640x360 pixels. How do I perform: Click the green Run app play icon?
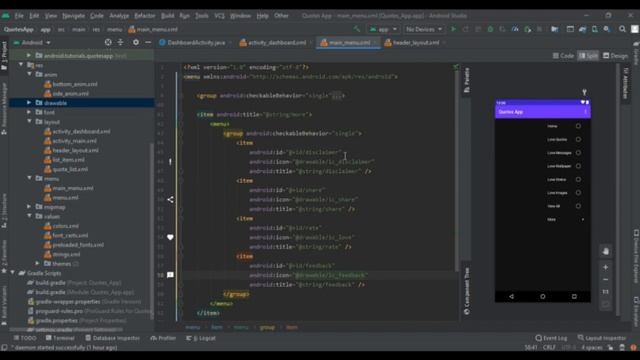coord(453,29)
